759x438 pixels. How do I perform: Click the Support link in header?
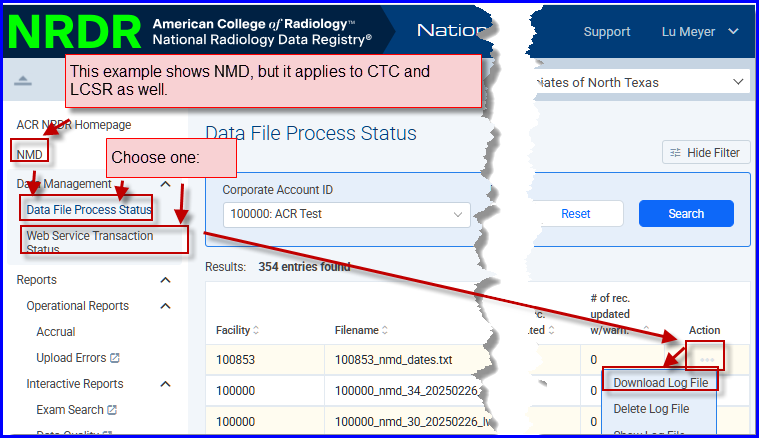[607, 31]
